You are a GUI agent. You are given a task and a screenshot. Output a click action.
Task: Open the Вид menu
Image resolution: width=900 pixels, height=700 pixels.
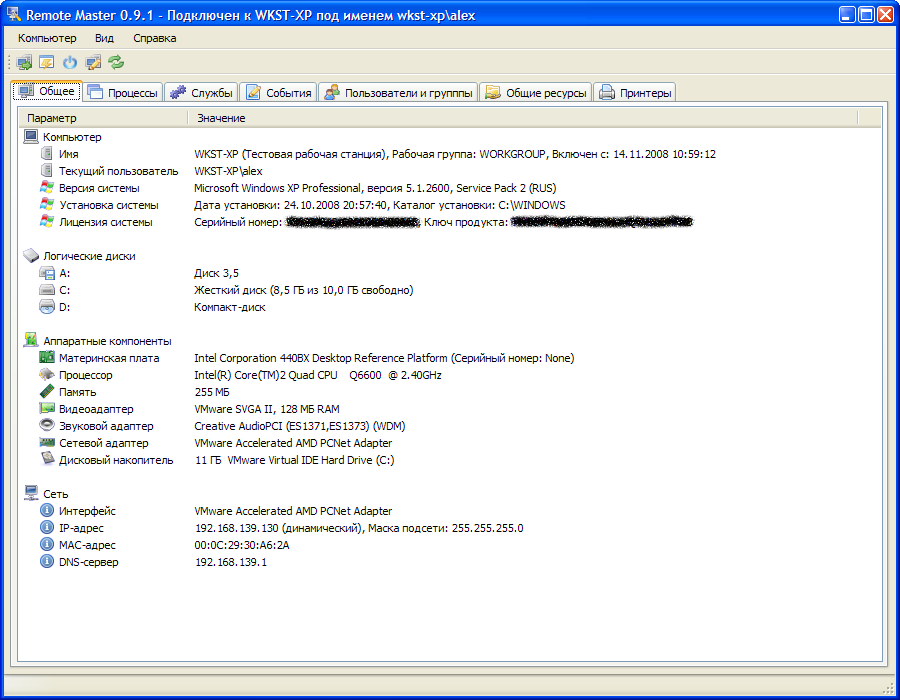pos(104,38)
